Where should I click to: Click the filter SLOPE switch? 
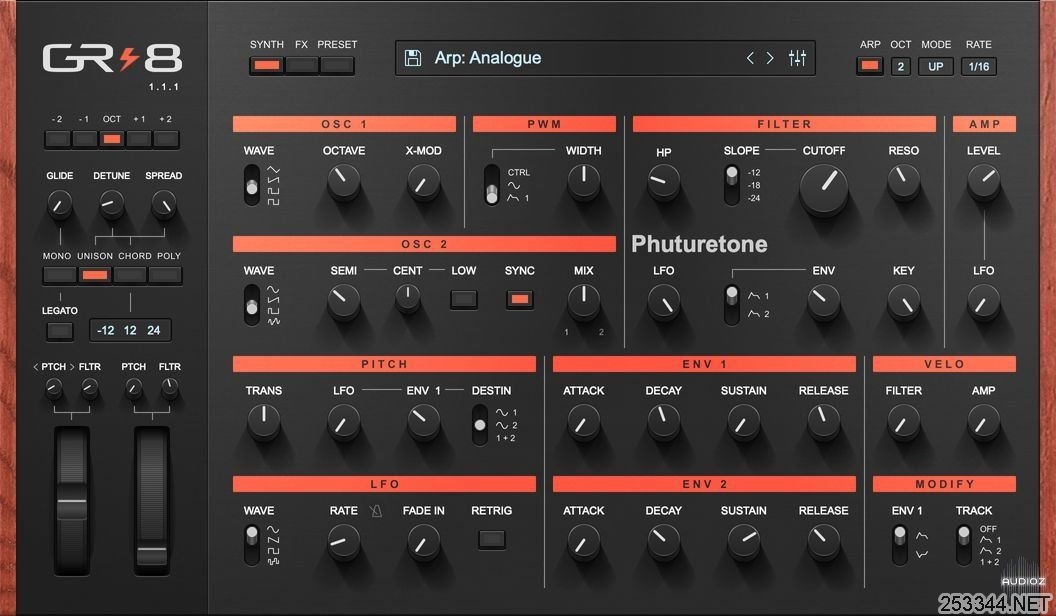731,184
